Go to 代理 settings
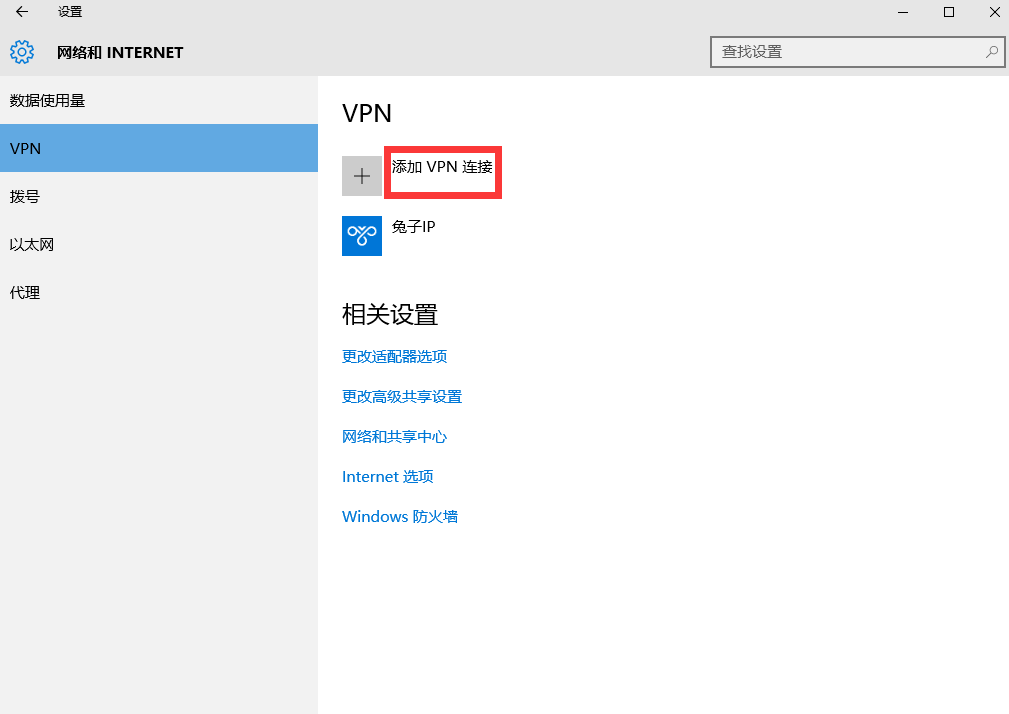 tap(25, 293)
